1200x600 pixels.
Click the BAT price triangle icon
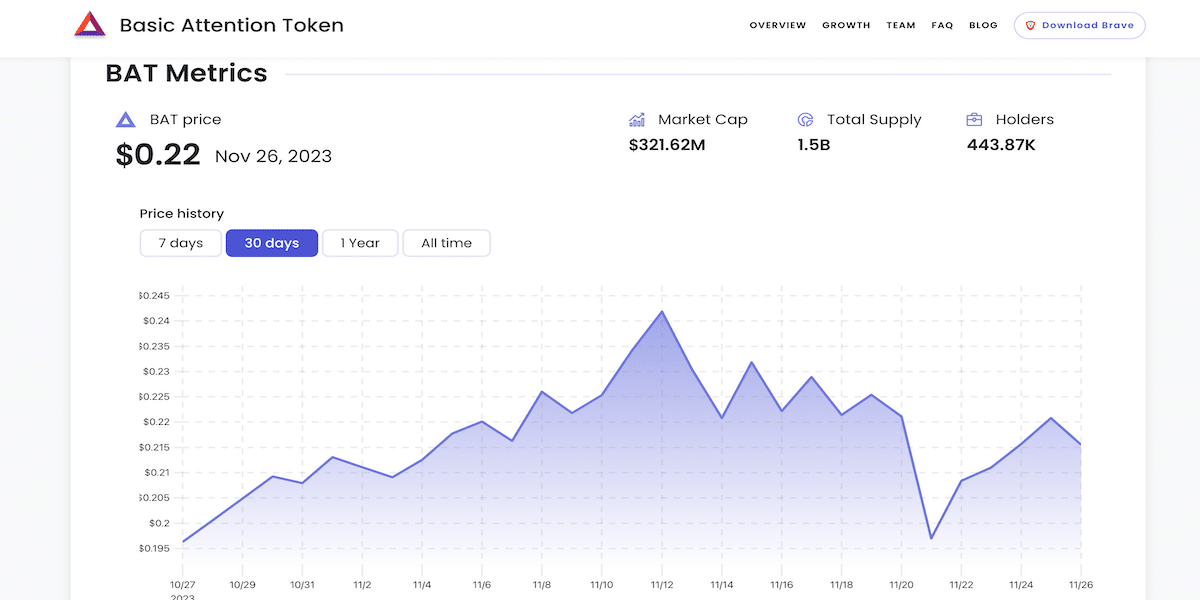pyautogui.click(x=125, y=120)
